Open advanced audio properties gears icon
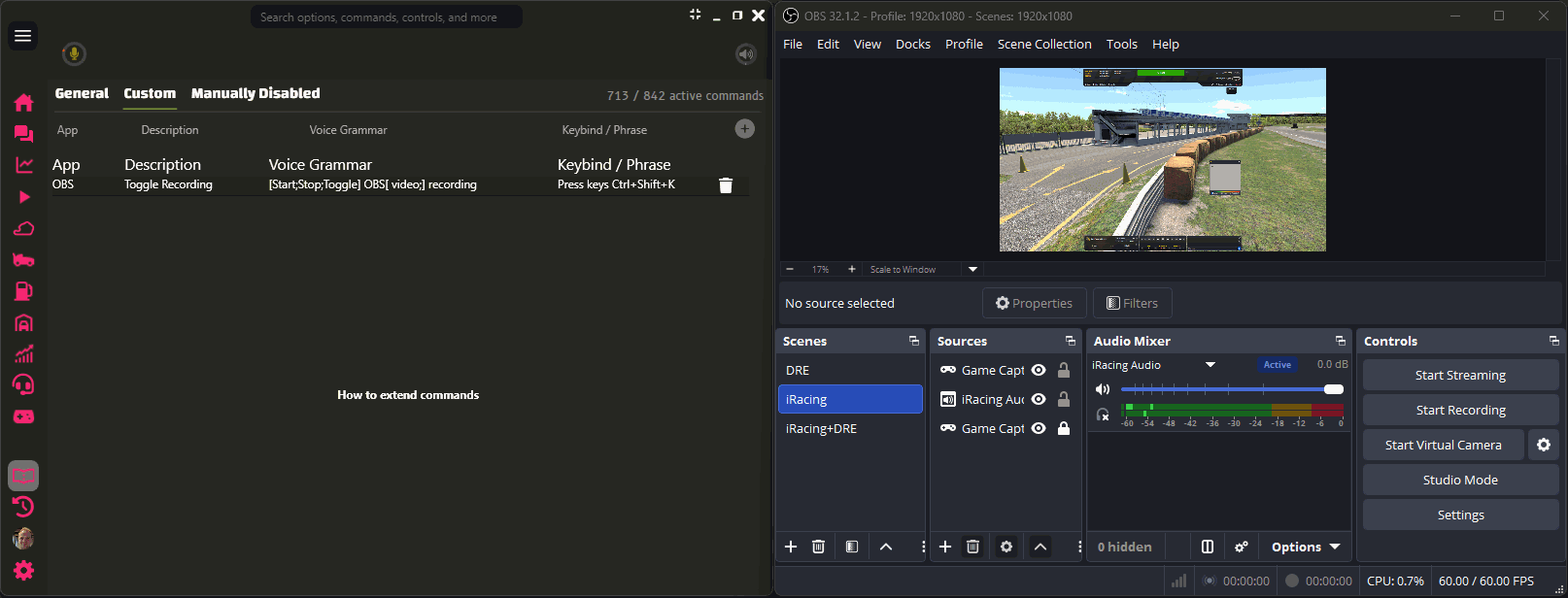This screenshot has width=1568, height=598. 1242,547
